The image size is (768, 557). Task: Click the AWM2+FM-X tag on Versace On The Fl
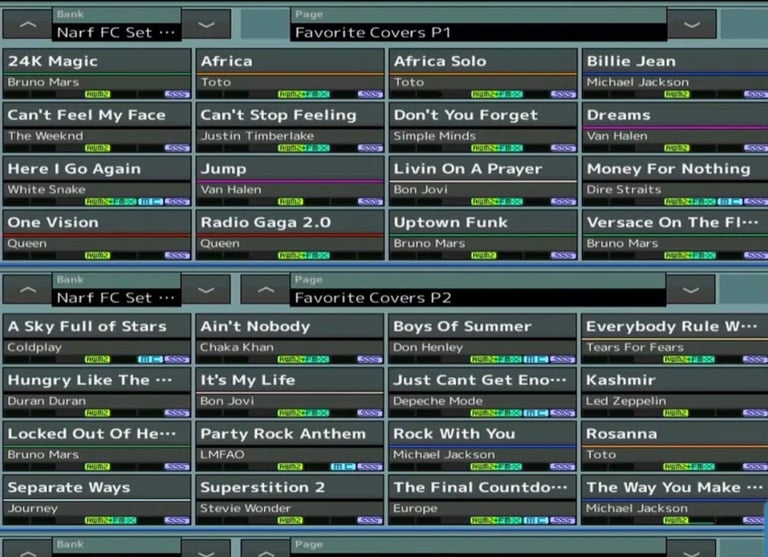(x=690, y=255)
